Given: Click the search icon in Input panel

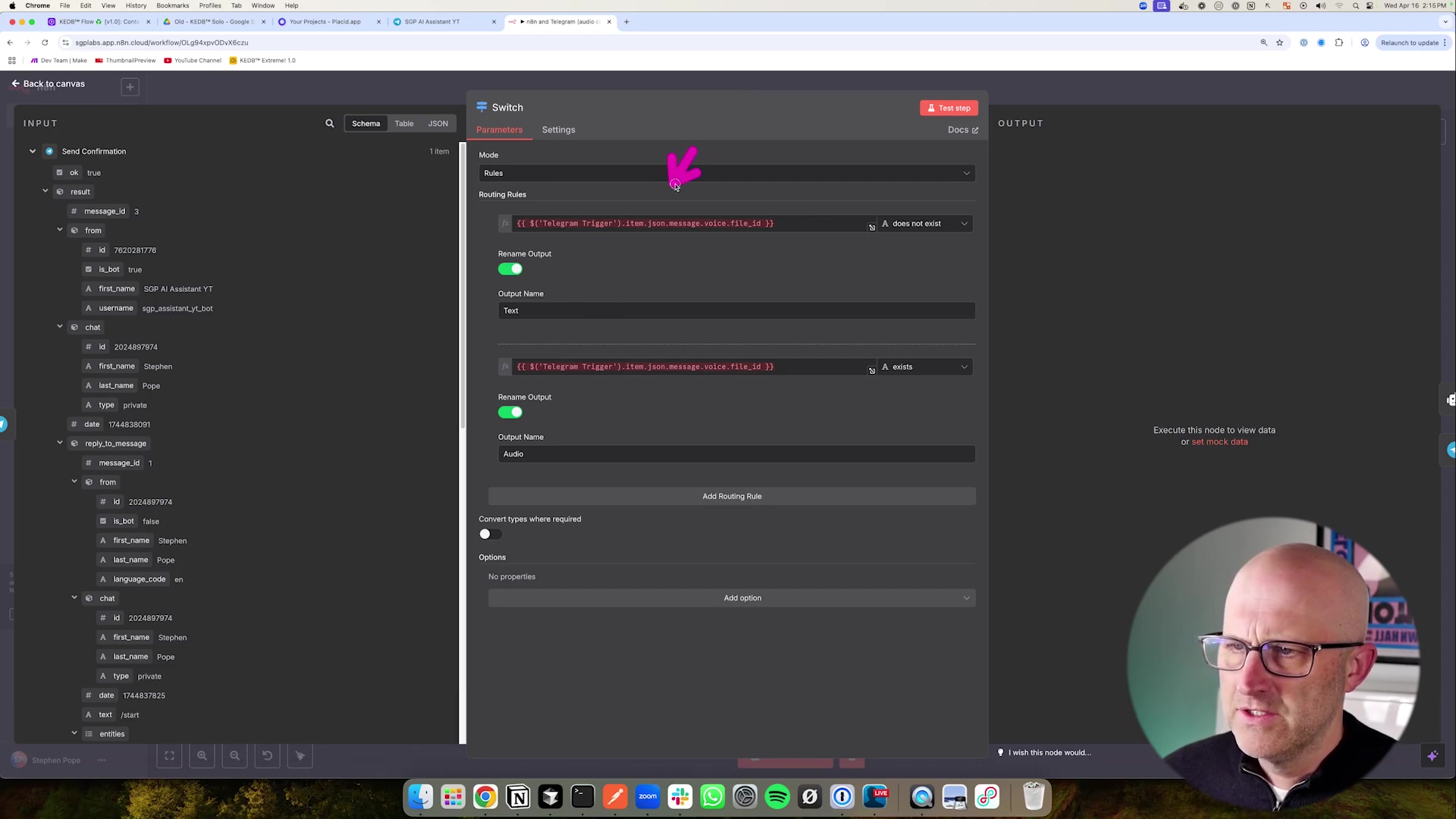Looking at the screenshot, I should click(329, 123).
